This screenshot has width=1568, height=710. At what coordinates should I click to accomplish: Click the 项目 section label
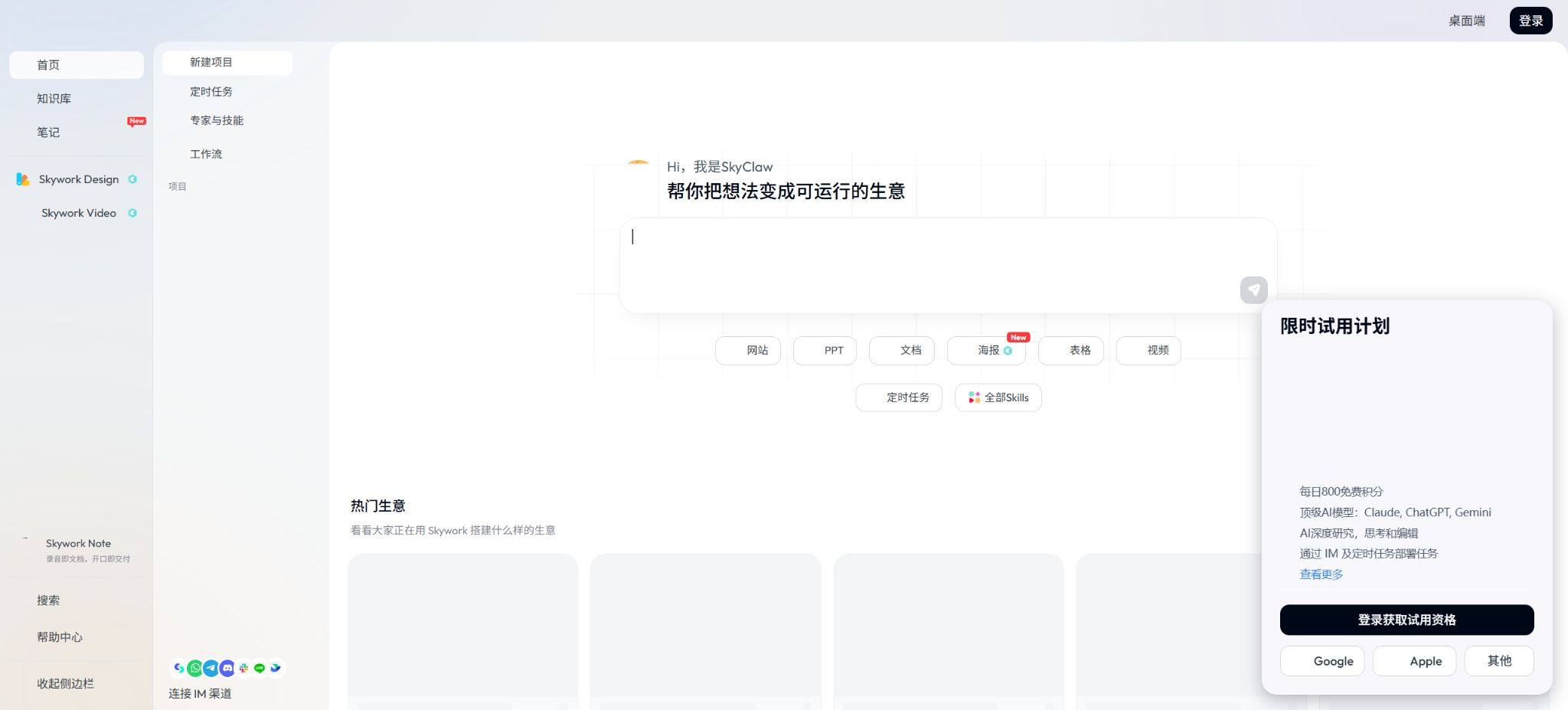click(178, 186)
